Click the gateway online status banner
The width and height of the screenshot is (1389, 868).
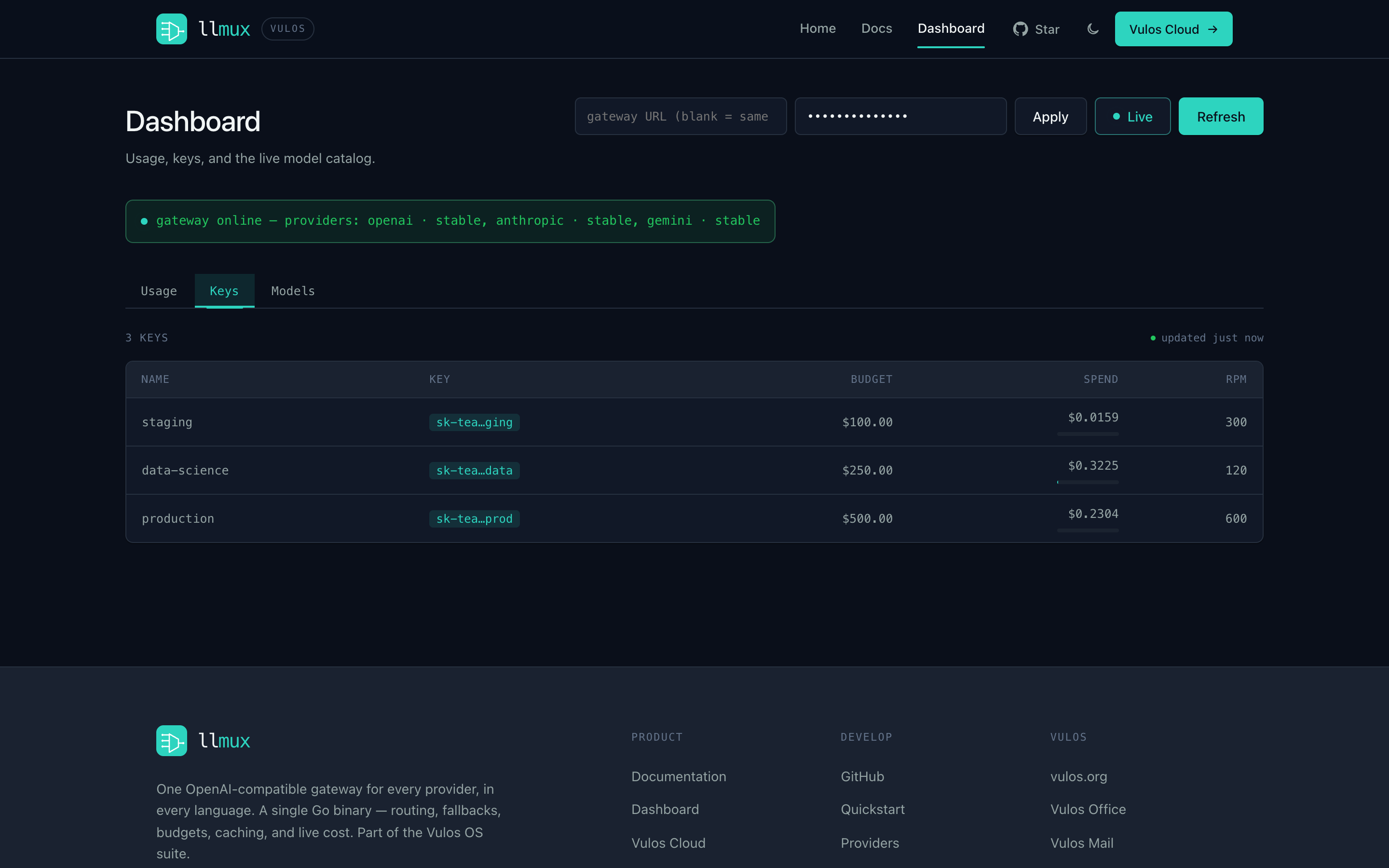click(450, 221)
